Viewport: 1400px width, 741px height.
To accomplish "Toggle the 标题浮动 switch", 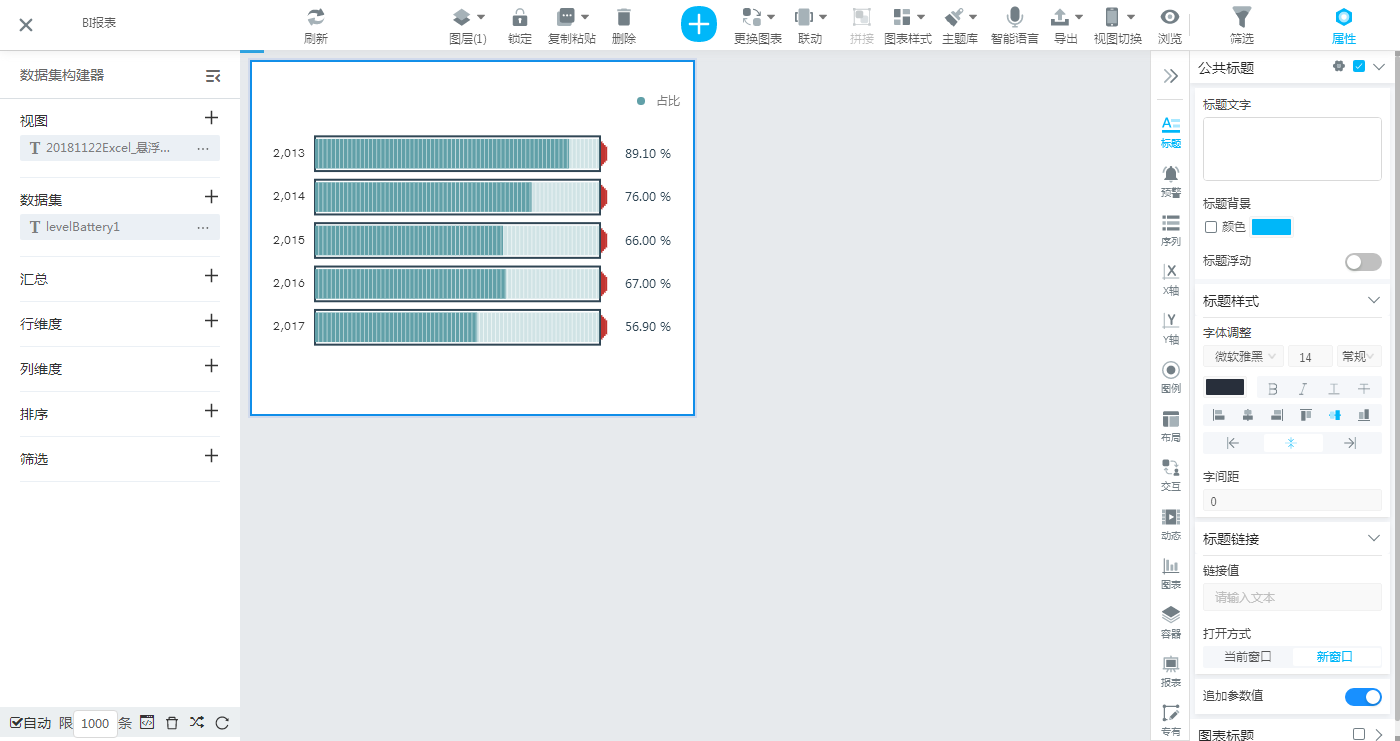I will pos(1363,262).
